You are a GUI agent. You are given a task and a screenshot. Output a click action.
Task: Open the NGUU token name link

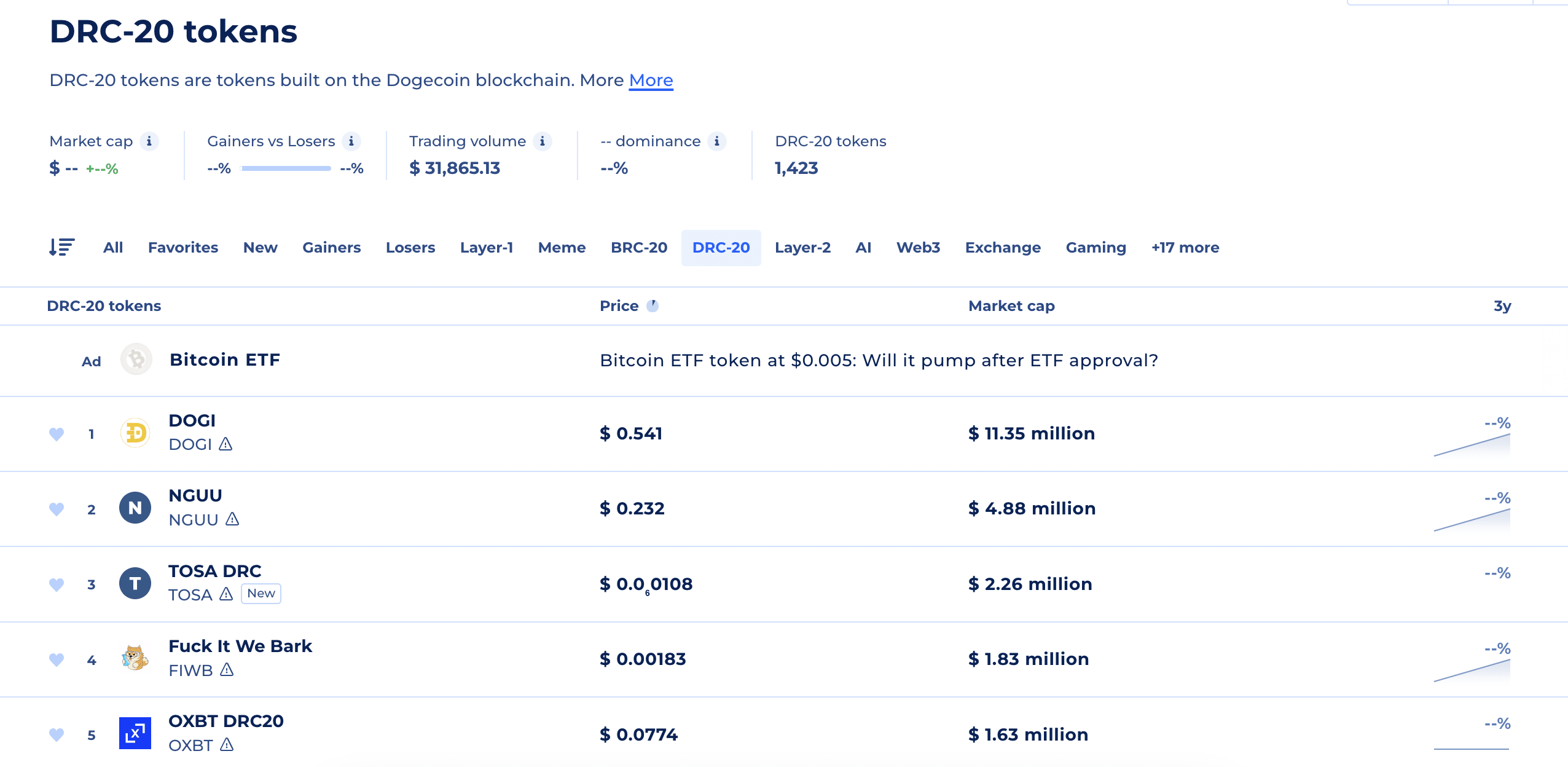pos(195,495)
